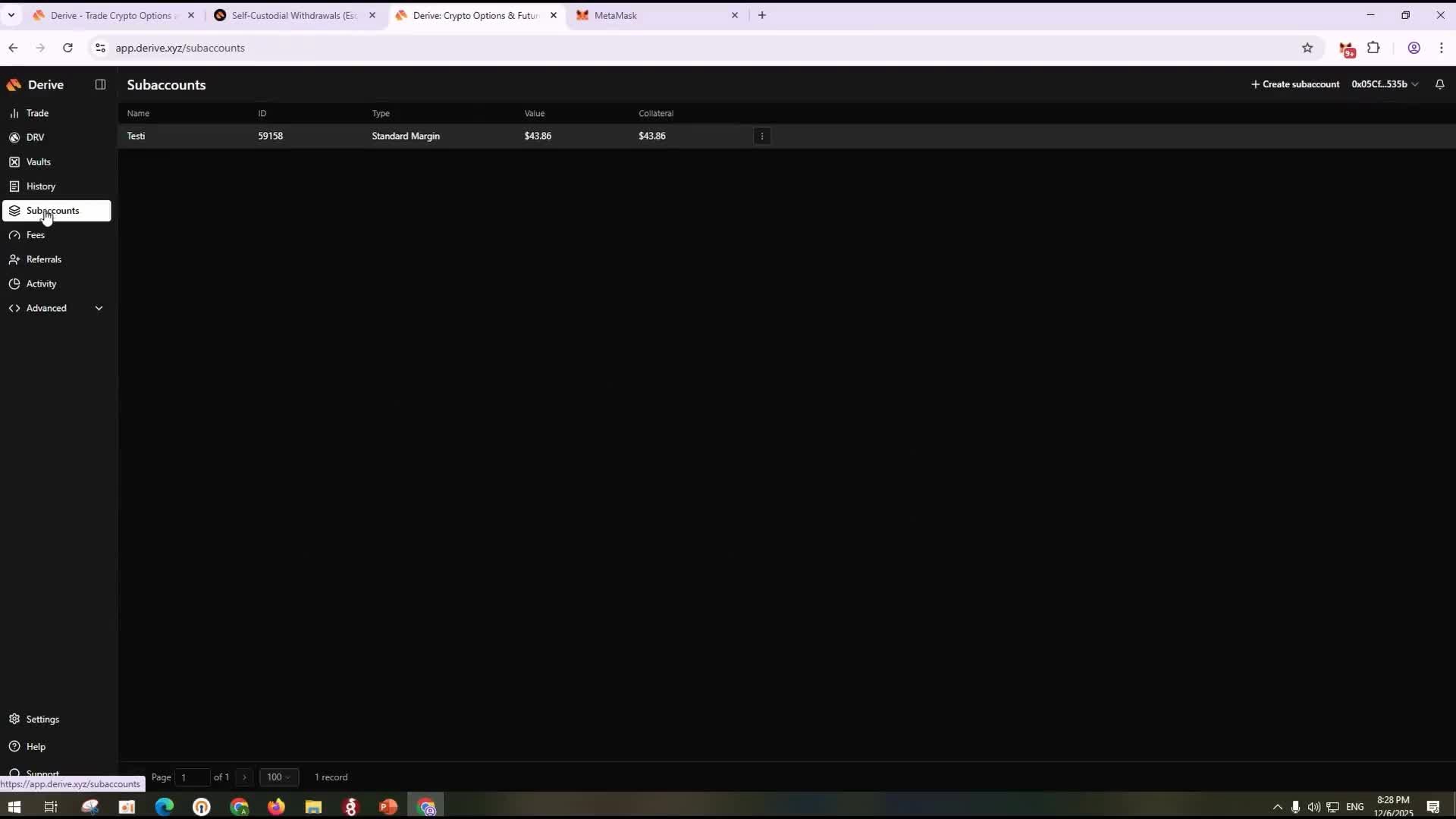Open notifications bell icon
Screen dimensions: 1456x819
[1439, 84]
